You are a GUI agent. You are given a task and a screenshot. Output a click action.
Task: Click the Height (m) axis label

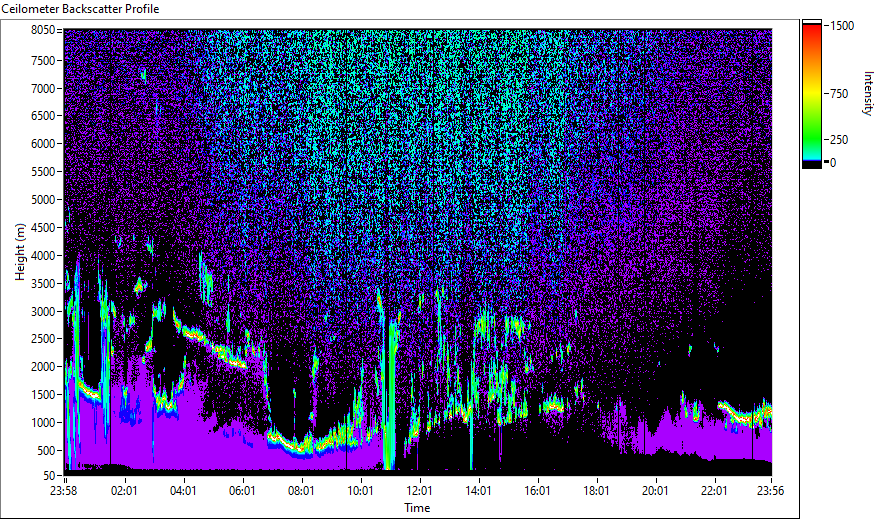(20, 252)
